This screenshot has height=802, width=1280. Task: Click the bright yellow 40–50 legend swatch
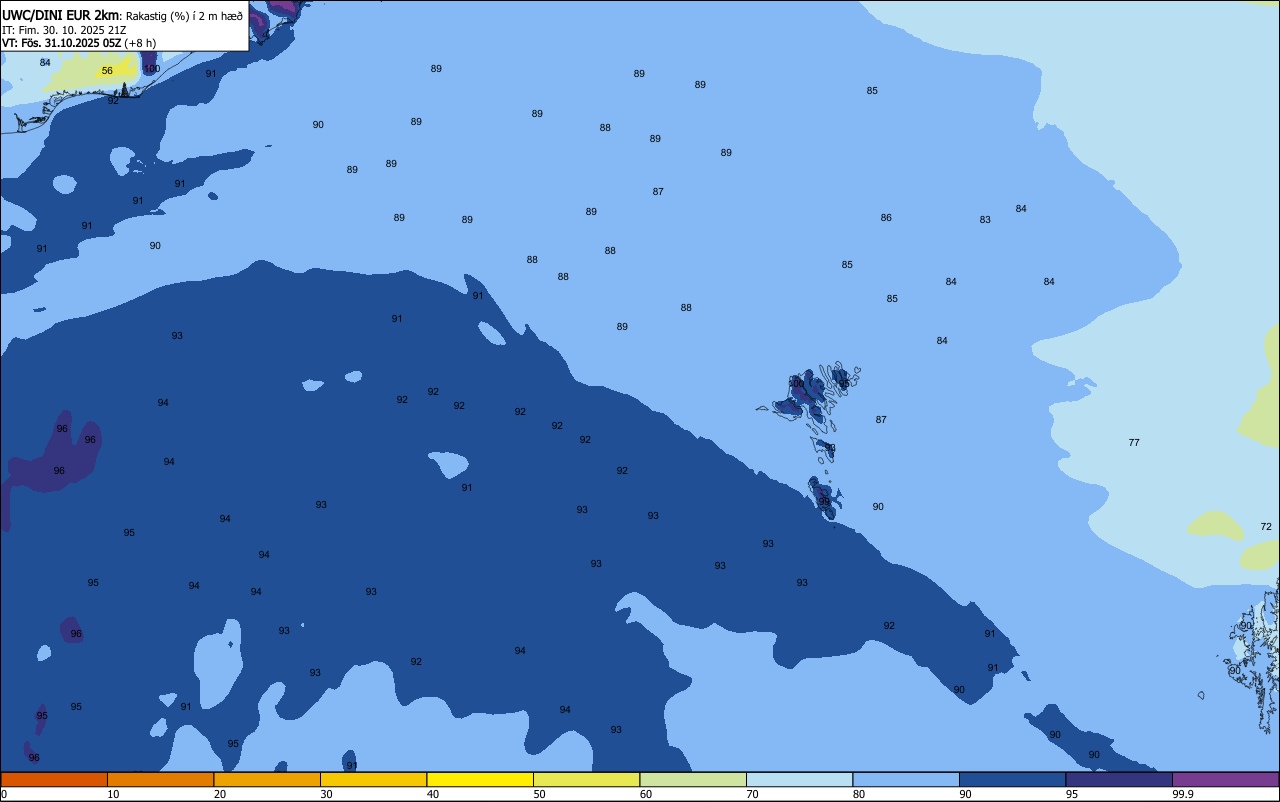[x=480, y=779]
